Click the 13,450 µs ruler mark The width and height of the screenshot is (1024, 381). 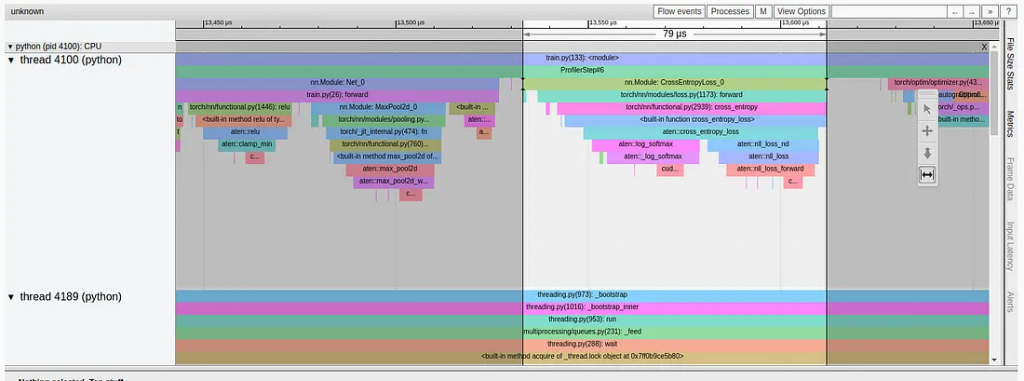point(217,22)
